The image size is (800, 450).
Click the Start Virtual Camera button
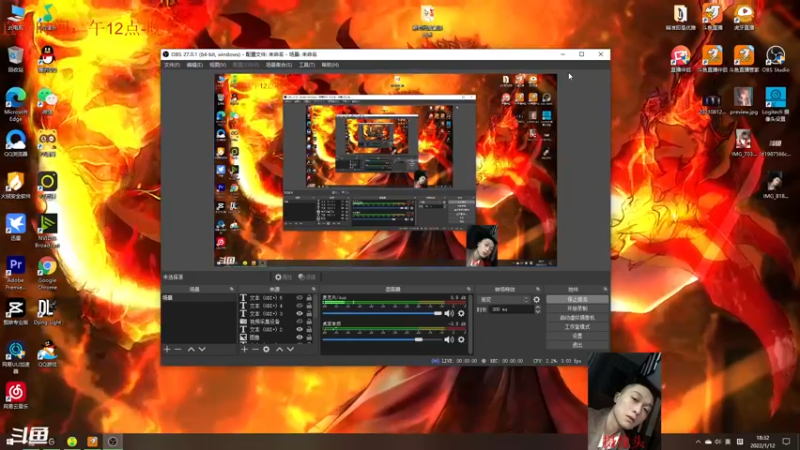[x=577, y=318]
